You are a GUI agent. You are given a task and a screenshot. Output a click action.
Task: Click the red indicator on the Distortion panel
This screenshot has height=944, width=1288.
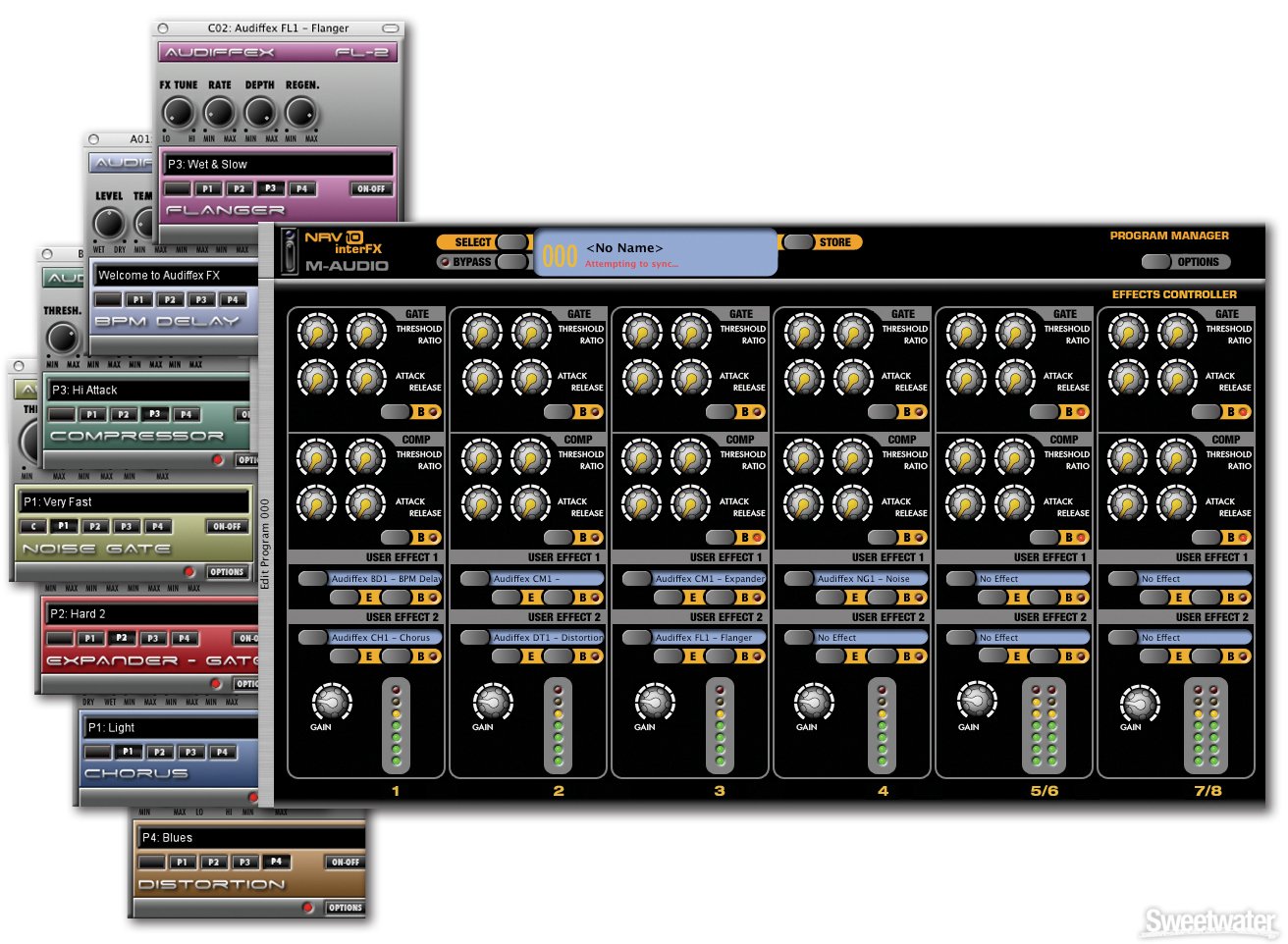307,908
